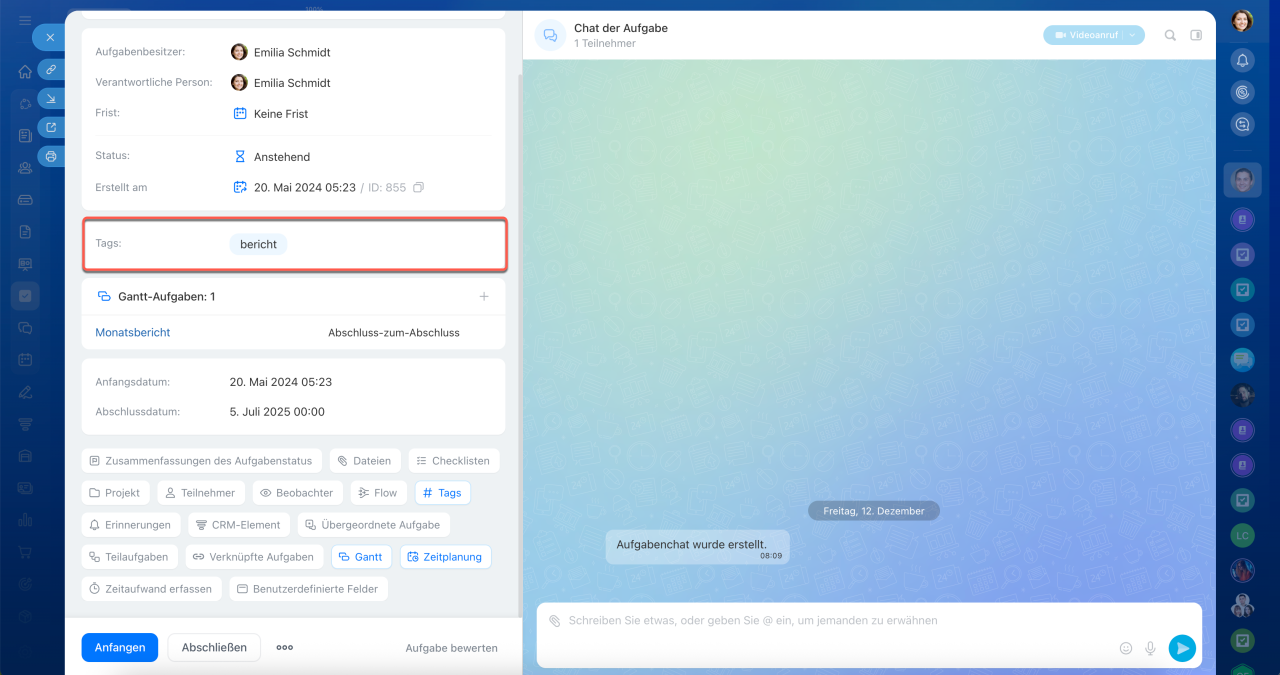Open the shopping cart icon in left sidebar

coord(25,552)
